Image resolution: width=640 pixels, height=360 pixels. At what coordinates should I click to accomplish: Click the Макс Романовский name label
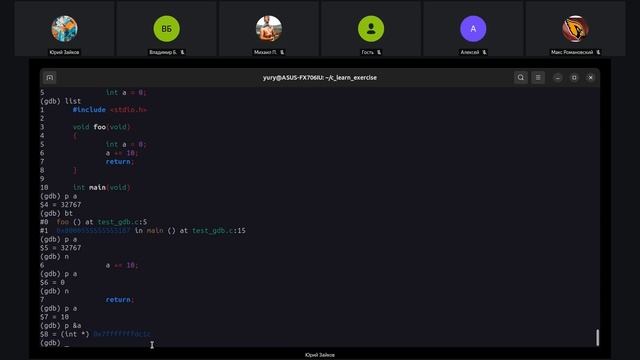tap(572, 52)
